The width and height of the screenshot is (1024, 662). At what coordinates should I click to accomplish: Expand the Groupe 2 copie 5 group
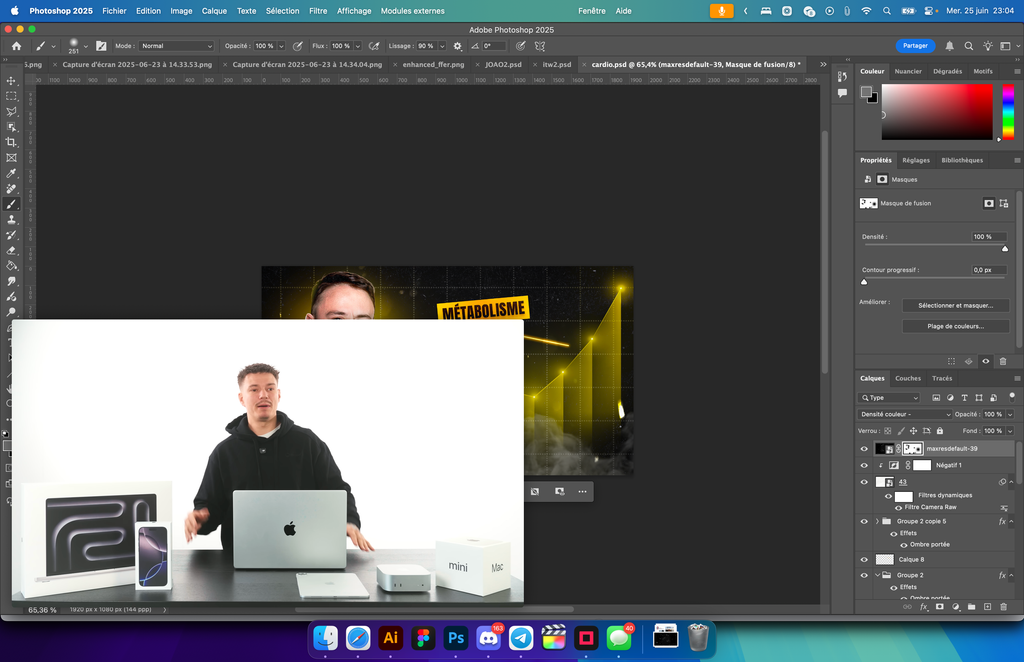[x=877, y=522]
